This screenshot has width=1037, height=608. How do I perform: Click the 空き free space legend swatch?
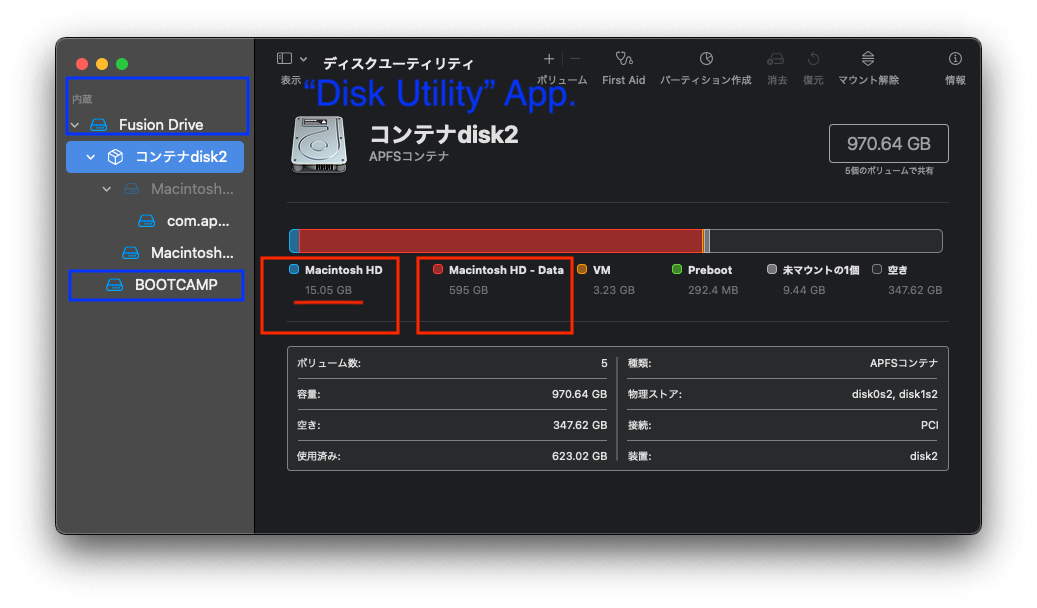click(x=877, y=269)
